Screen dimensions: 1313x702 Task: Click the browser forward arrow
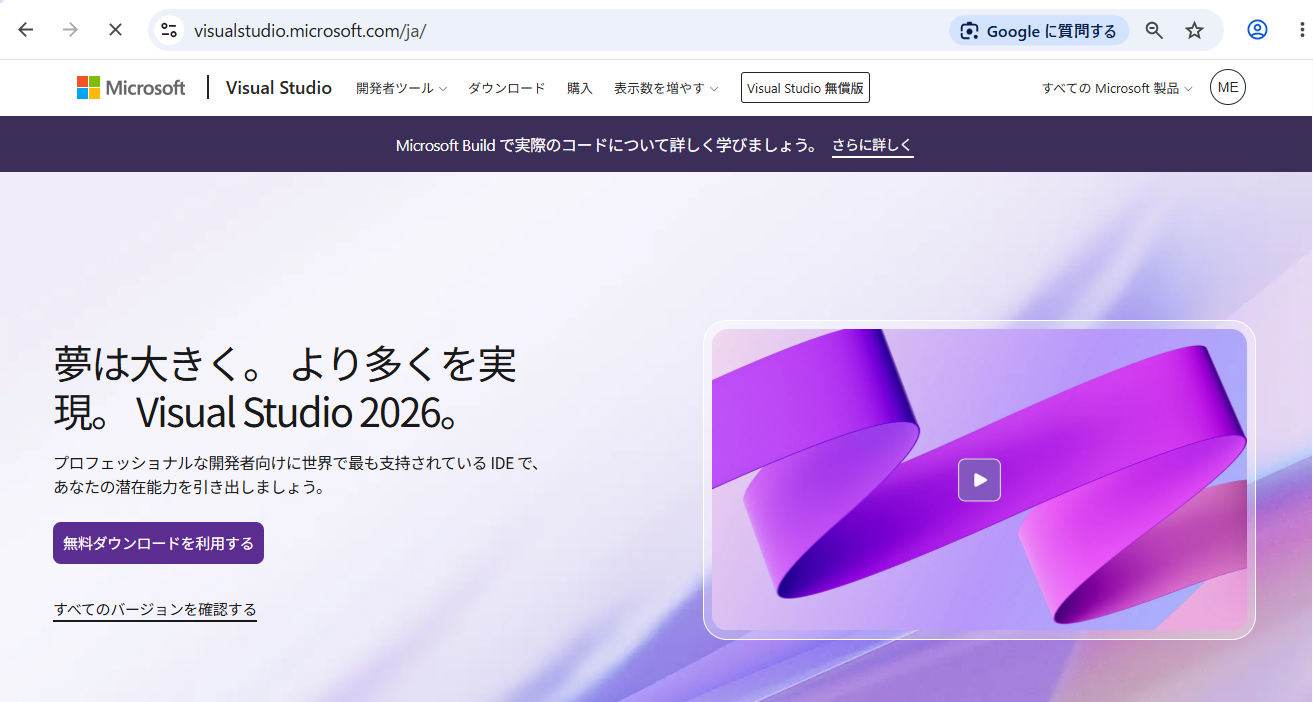70,30
